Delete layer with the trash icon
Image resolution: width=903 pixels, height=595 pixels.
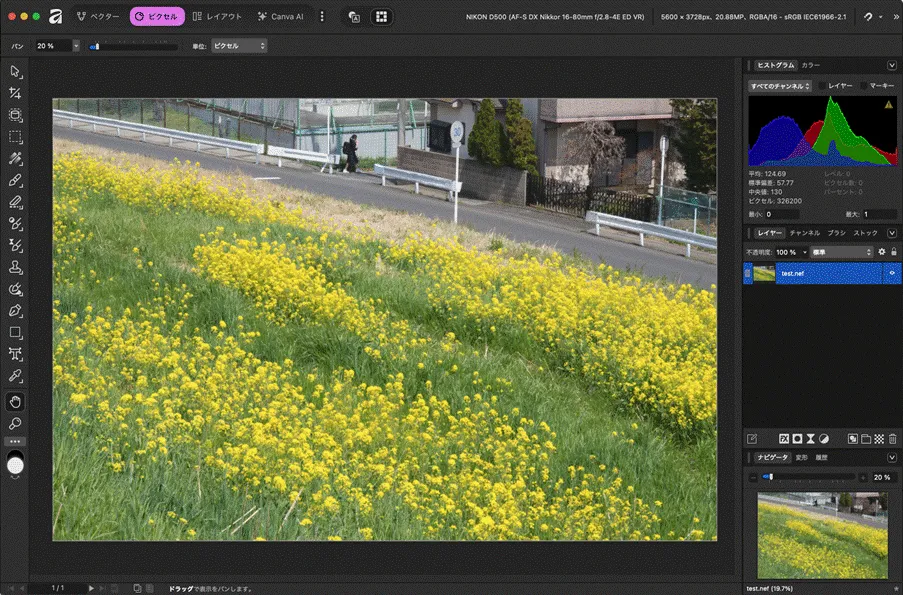pyautogui.click(x=892, y=438)
